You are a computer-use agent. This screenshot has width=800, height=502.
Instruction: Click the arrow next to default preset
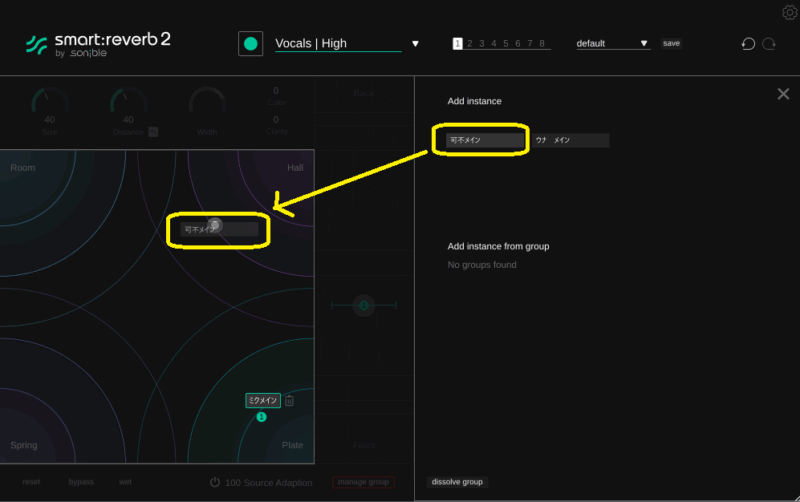[644, 44]
